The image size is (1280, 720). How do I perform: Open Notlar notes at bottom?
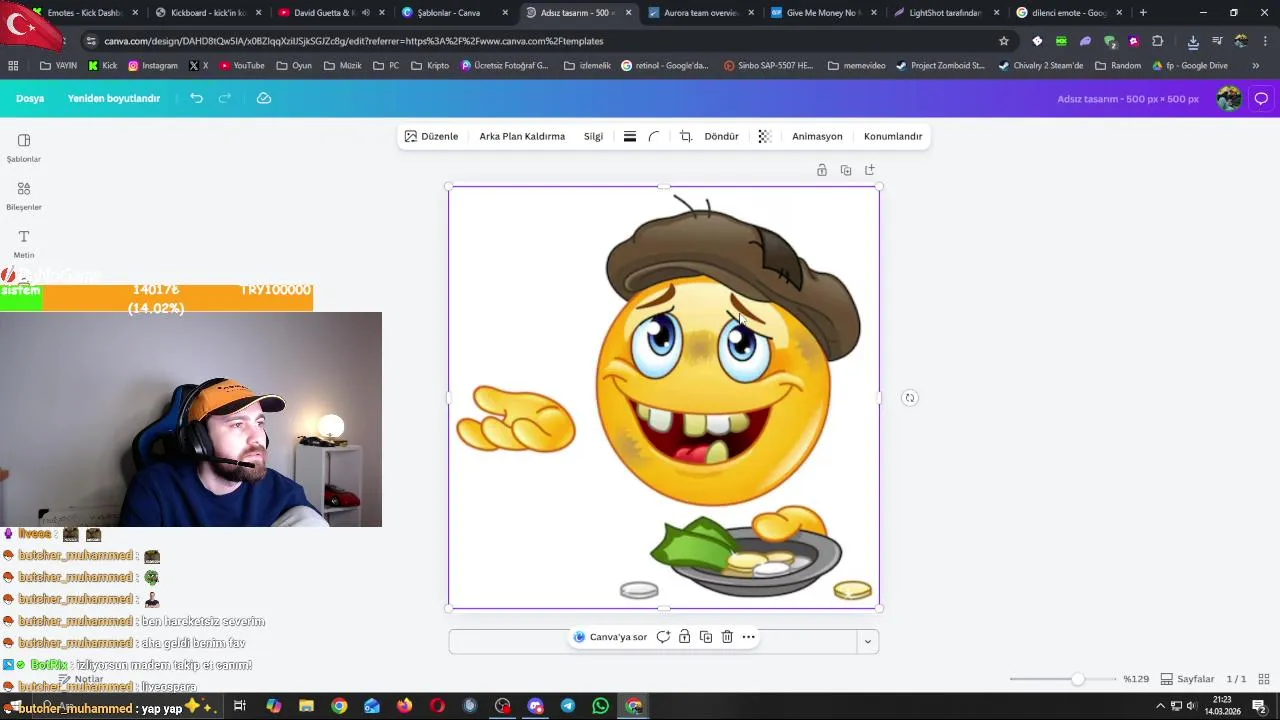[x=81, y=679]
